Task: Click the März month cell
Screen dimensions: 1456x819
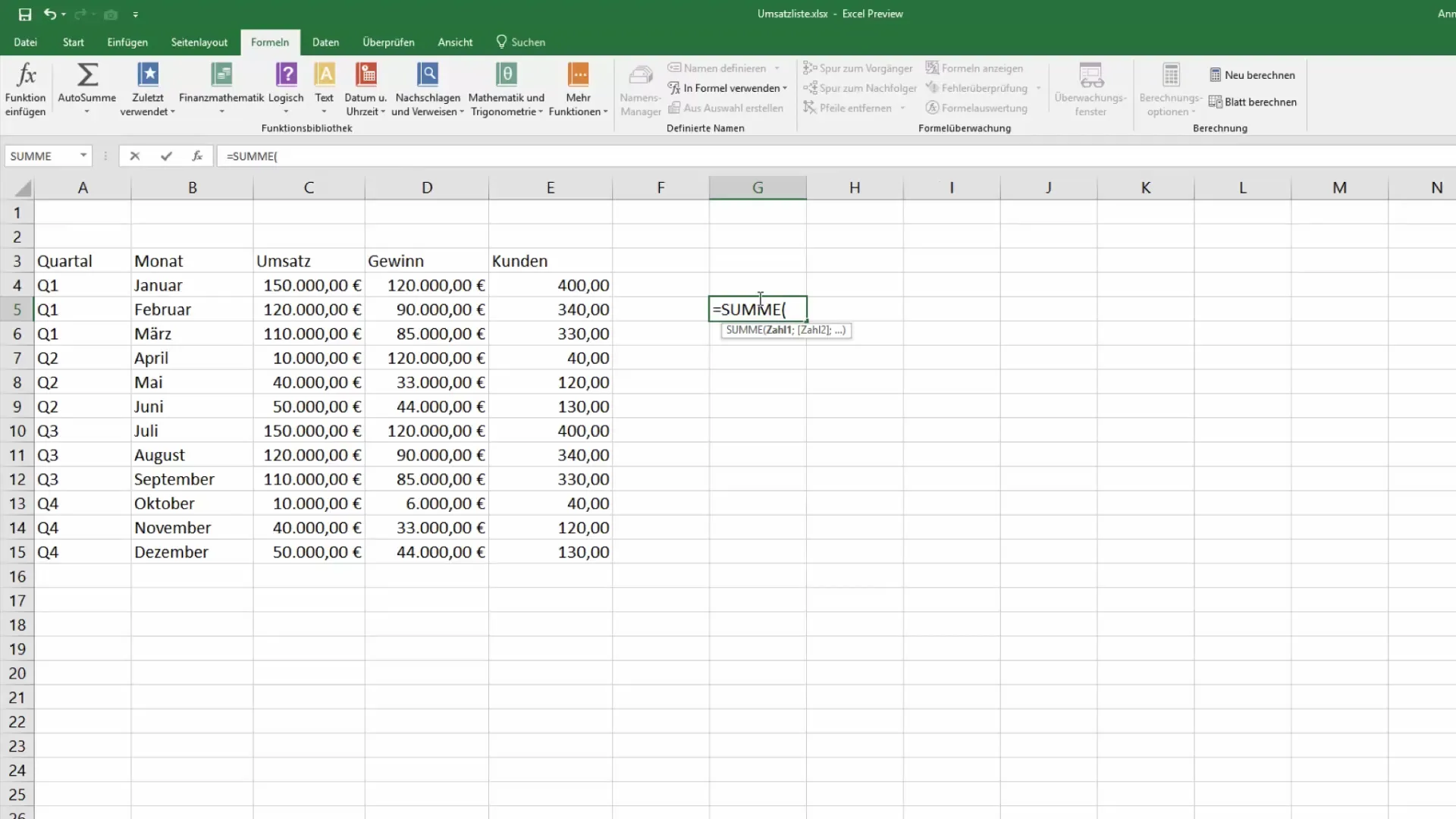Action: [x=192, y=334]
